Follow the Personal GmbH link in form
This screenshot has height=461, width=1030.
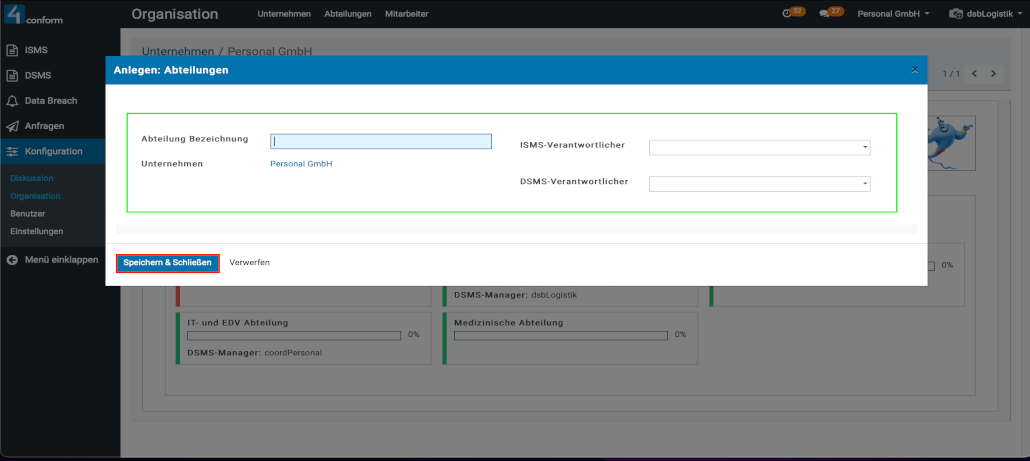tap(301, 163)
